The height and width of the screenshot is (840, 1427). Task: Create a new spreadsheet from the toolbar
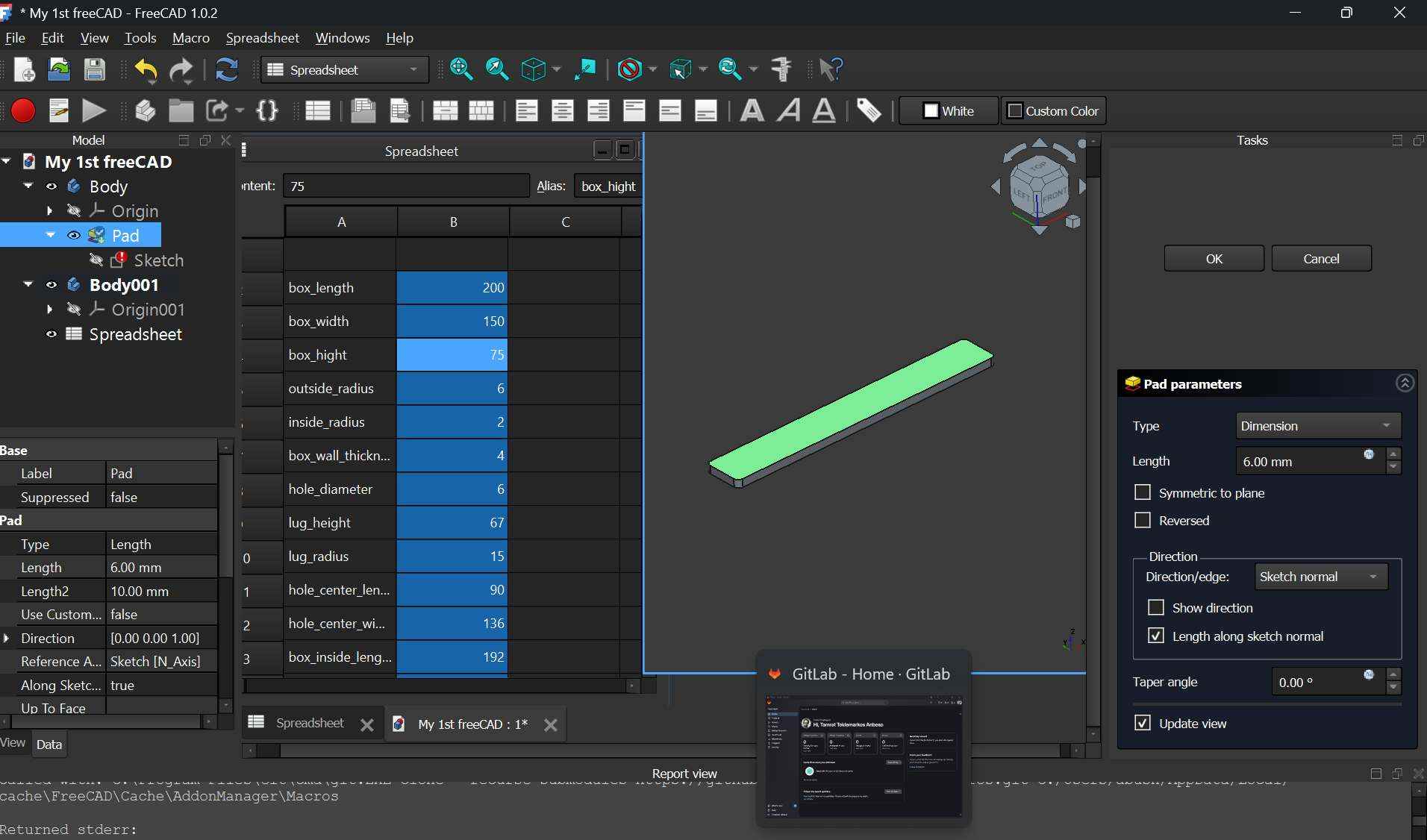coord(318,111)
